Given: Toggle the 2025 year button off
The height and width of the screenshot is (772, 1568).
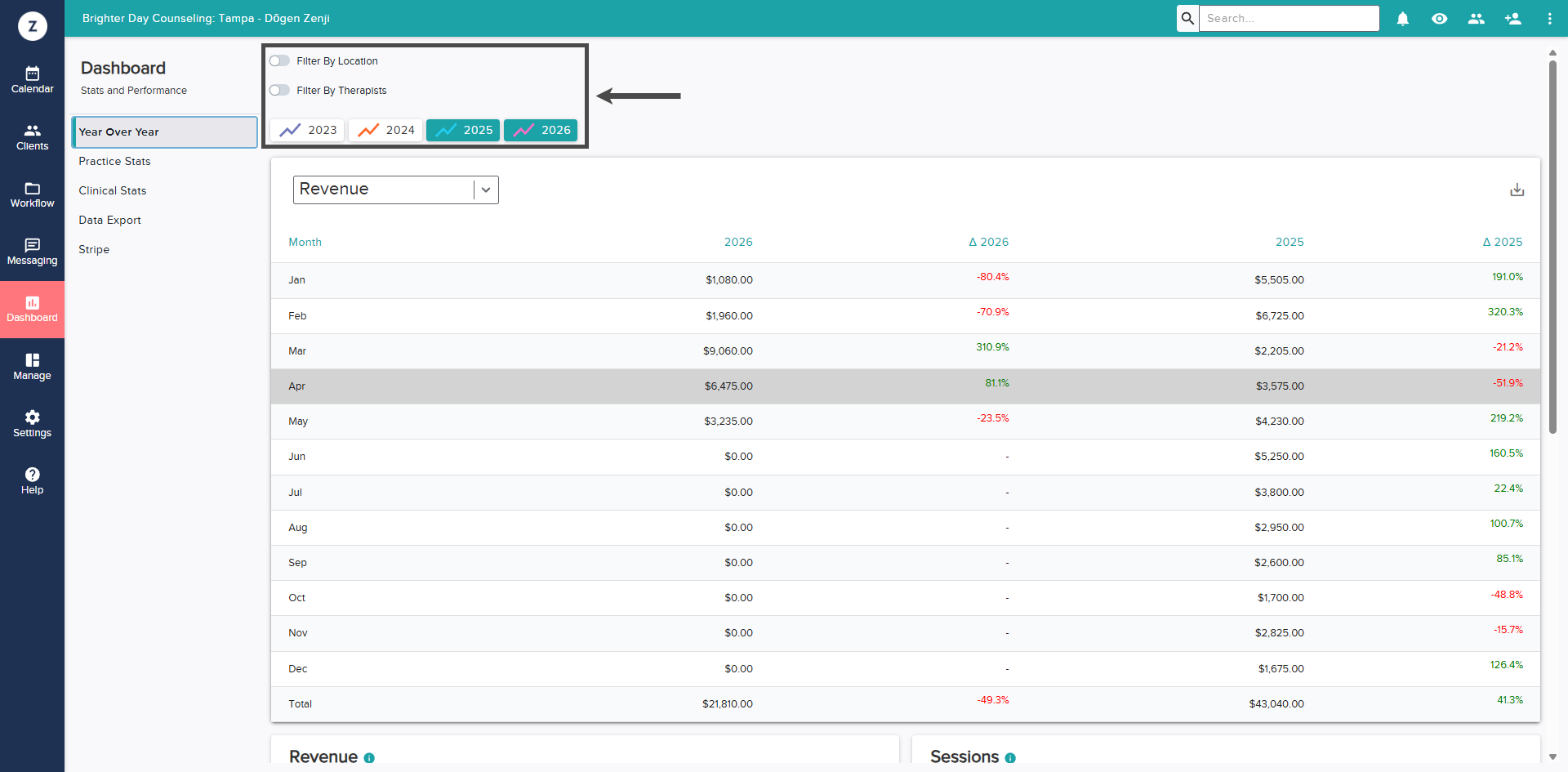Looking at the screenshot, I should point(463,130).
